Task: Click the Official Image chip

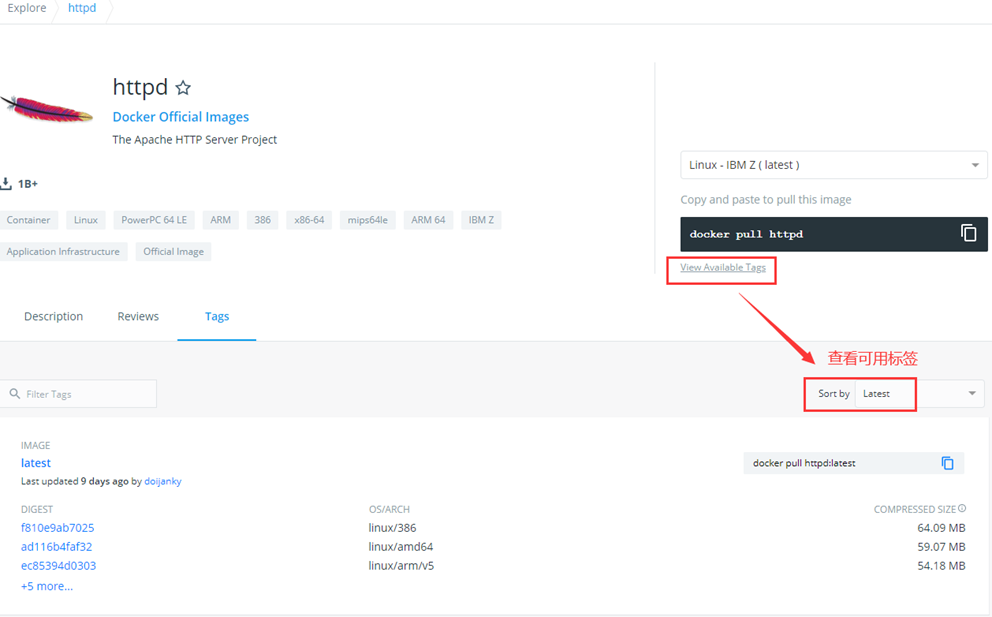Action: pyautogui.click(x=173, y=252)
